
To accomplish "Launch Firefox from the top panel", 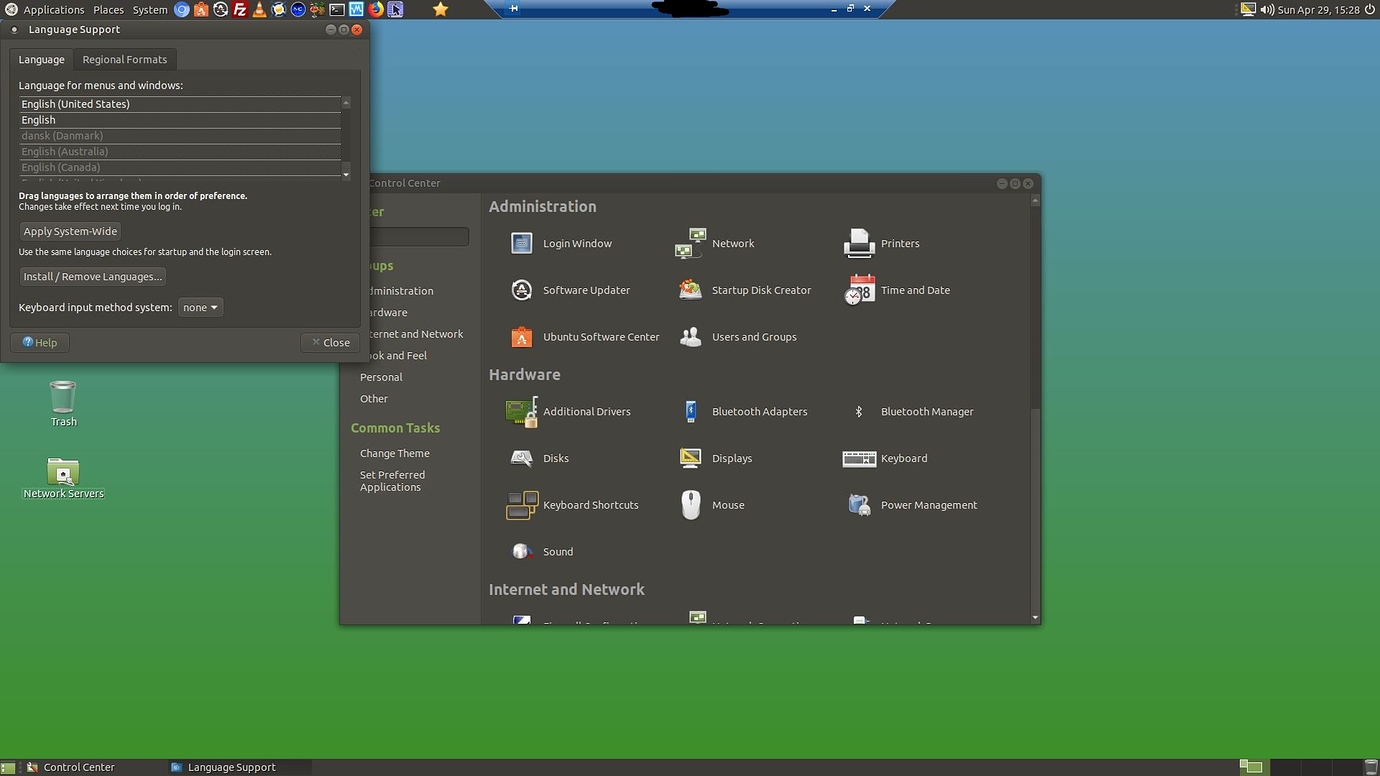I will (x=375, y=9).
